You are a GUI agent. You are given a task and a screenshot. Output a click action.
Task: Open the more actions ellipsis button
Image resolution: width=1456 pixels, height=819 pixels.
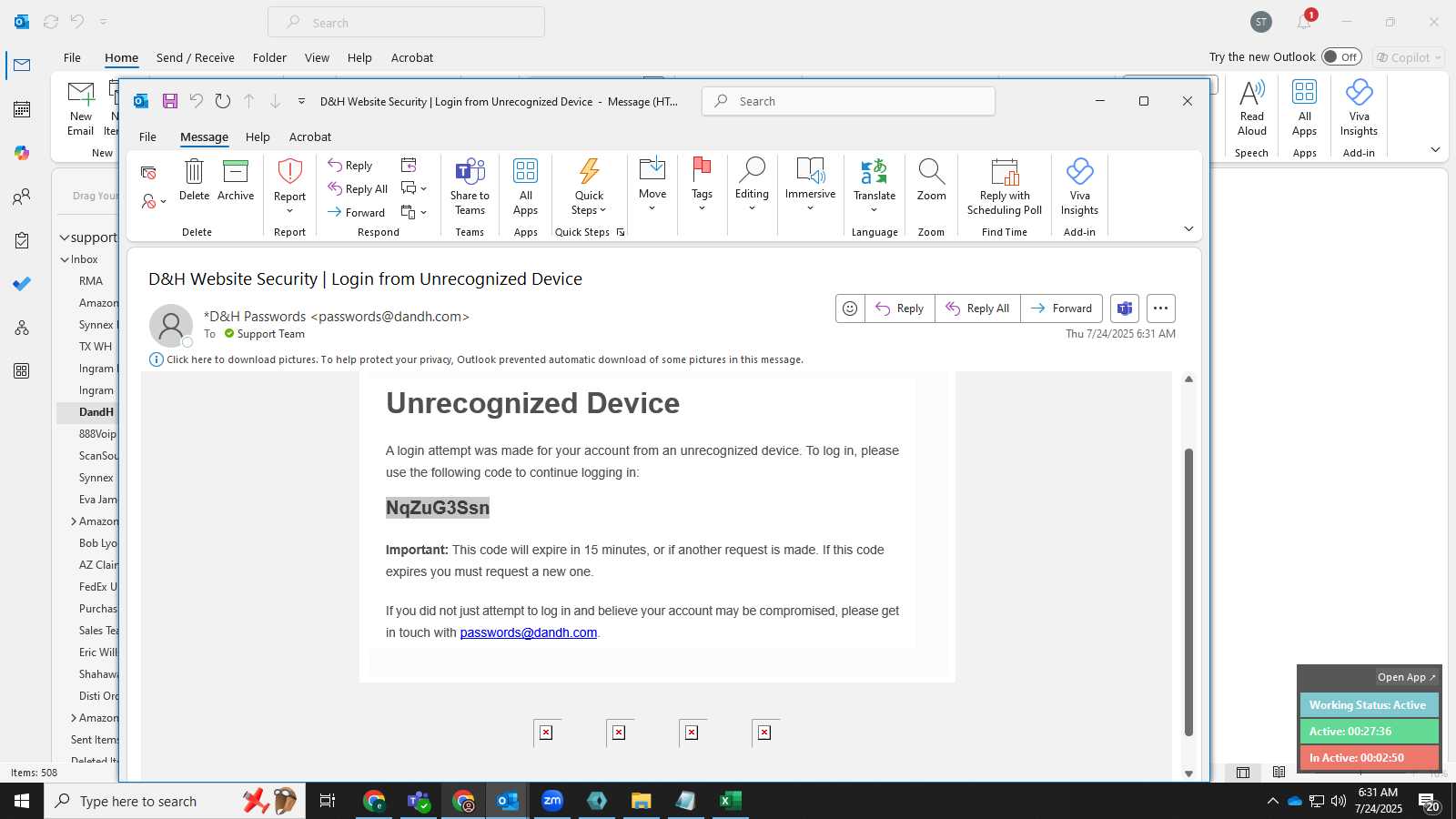pyautogui.click(x=1160, y=308)
